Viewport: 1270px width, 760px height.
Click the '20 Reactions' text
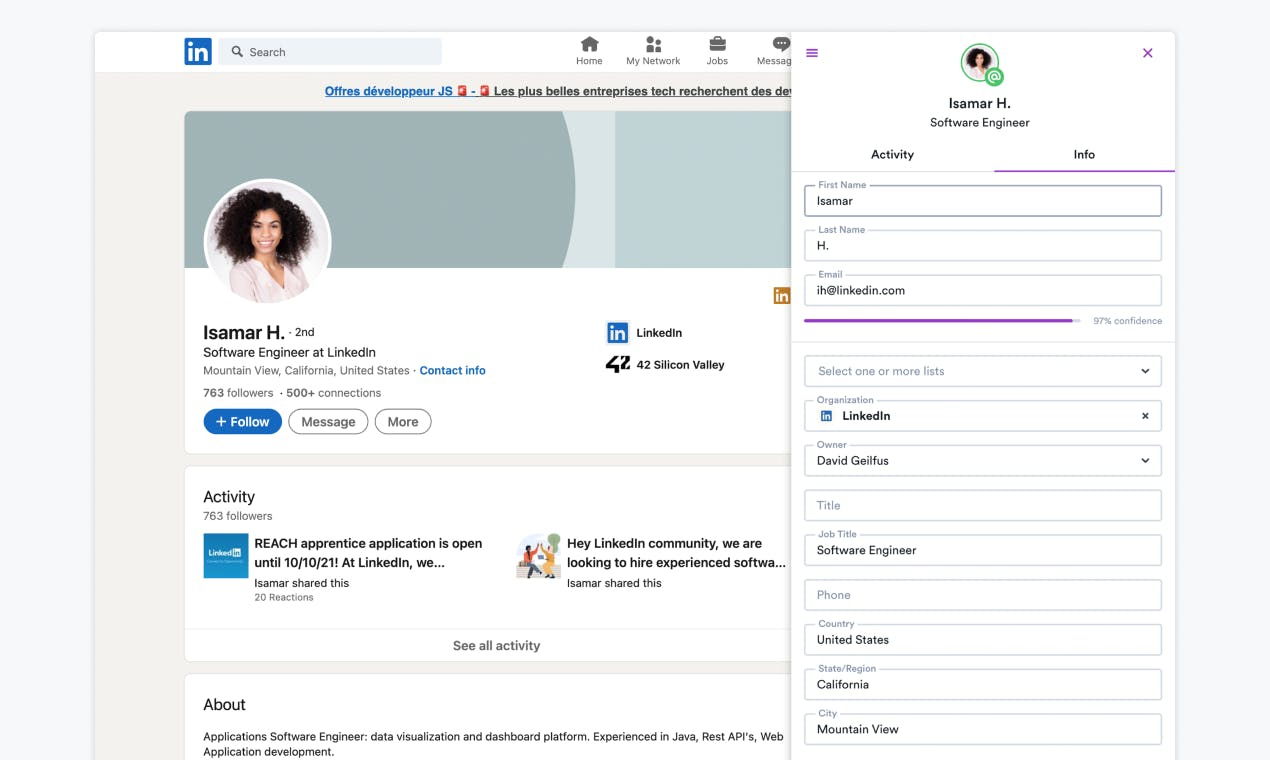[x=284, y=598]
